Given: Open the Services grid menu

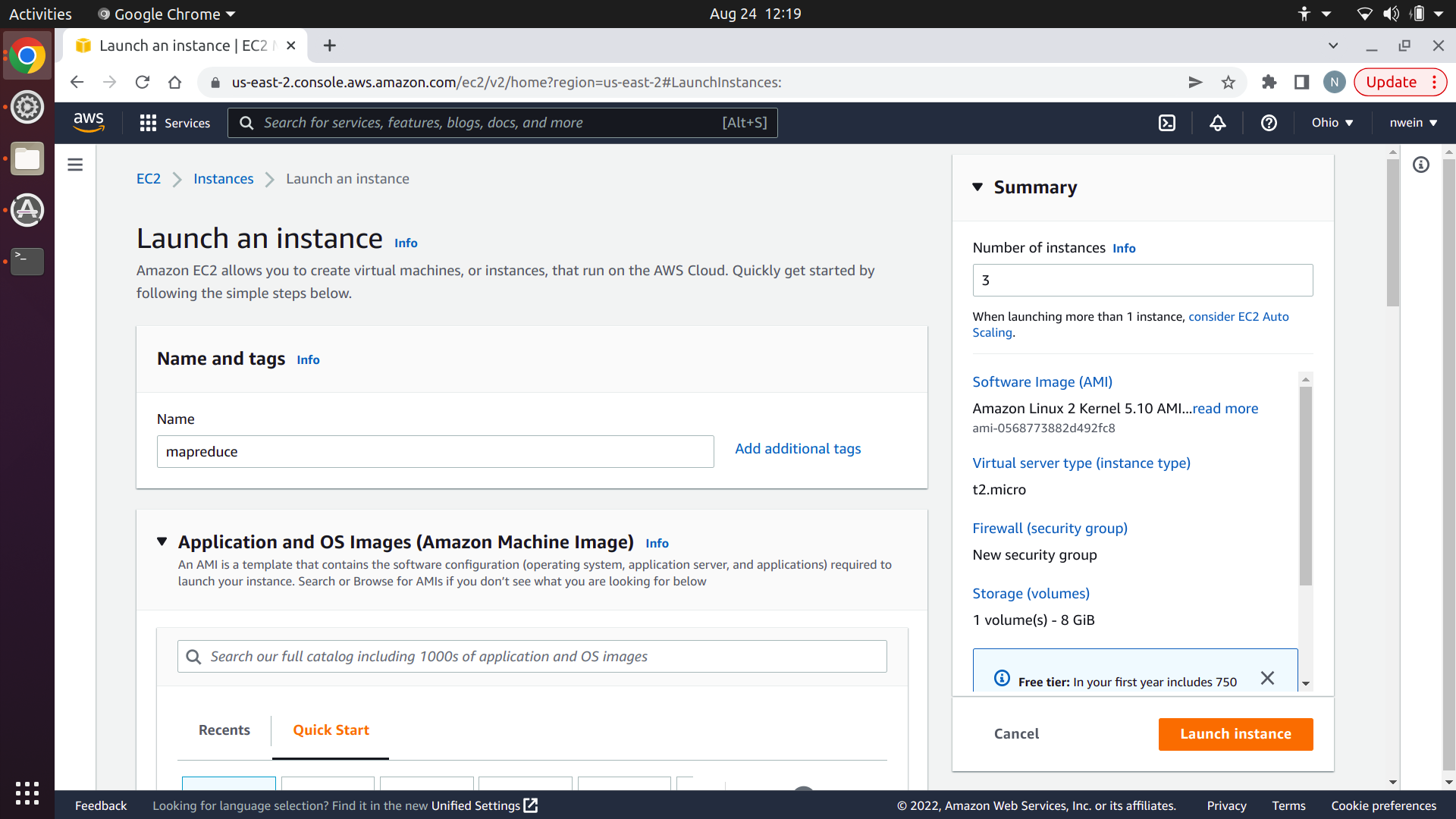Looking at the screenshot, I should point(174,123).
